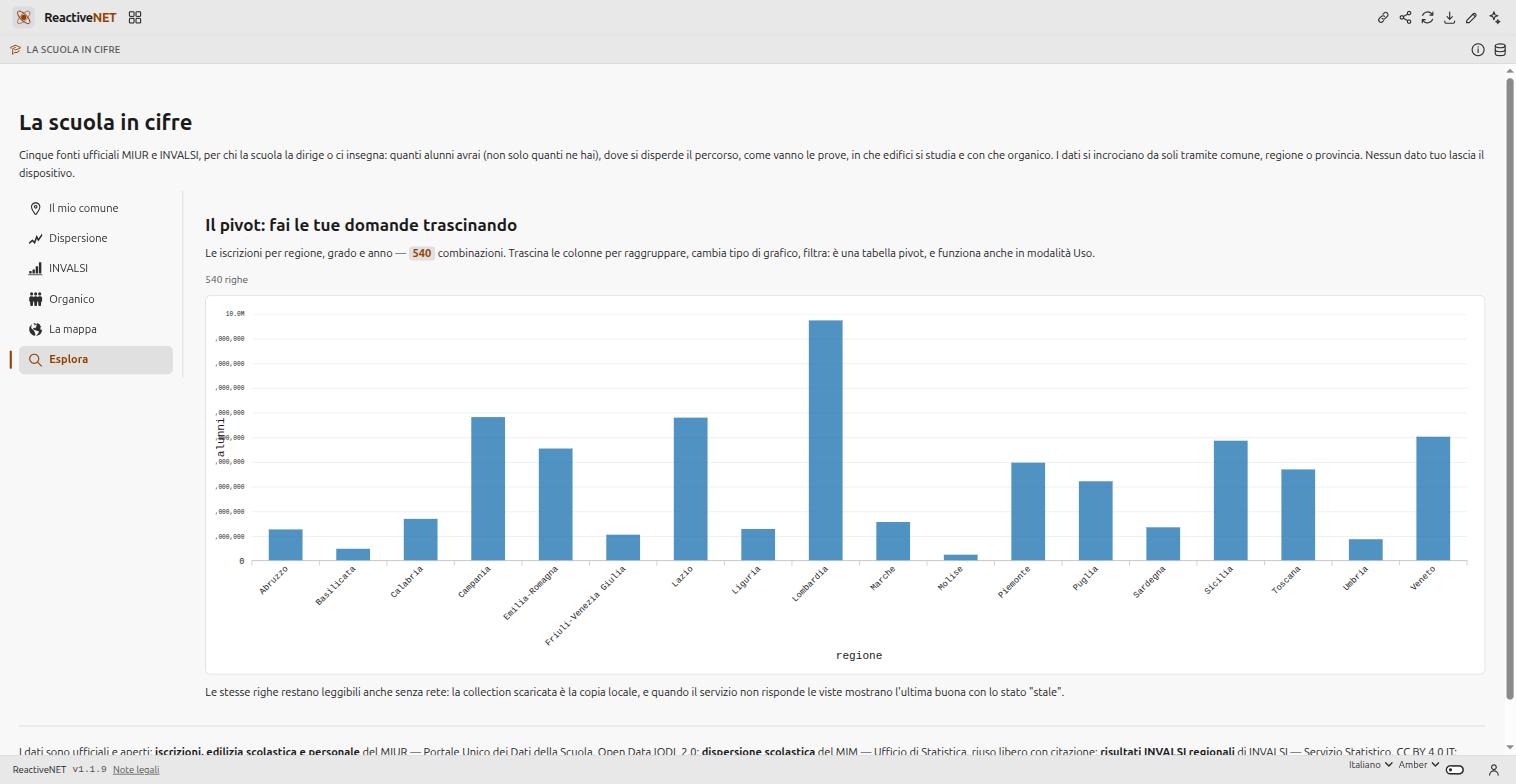1516x784 pixels.
Task: Toggle the dark mode switch
Action: tap(1455, 769)
